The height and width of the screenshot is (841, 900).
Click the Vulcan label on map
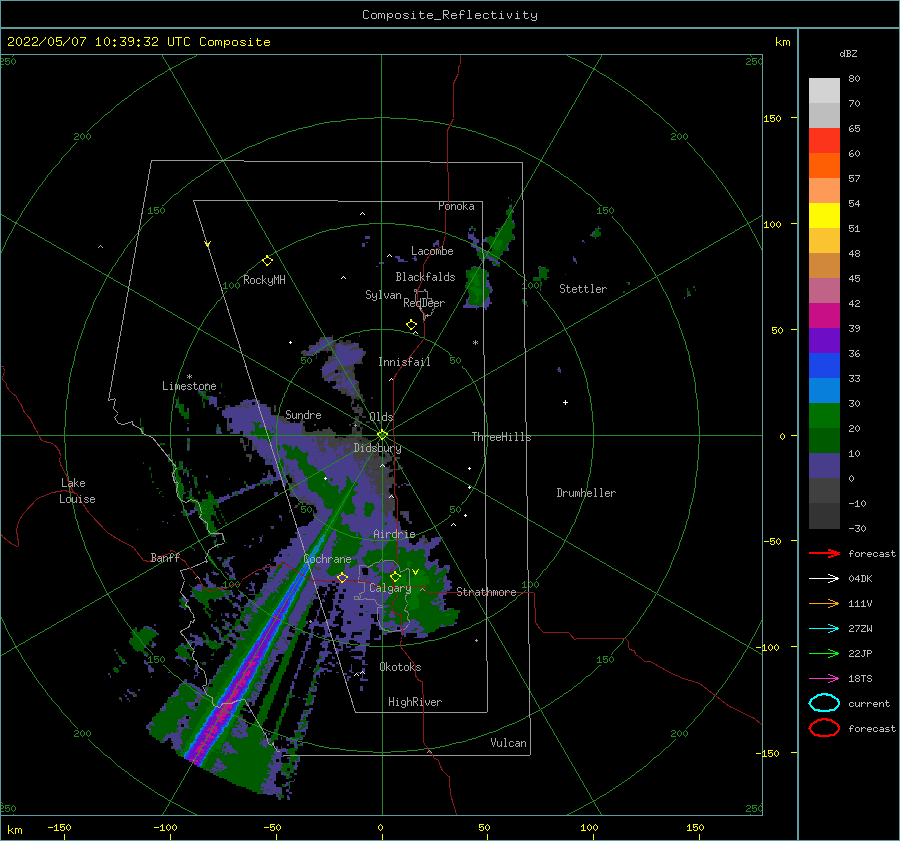click(x=509, y=743)
